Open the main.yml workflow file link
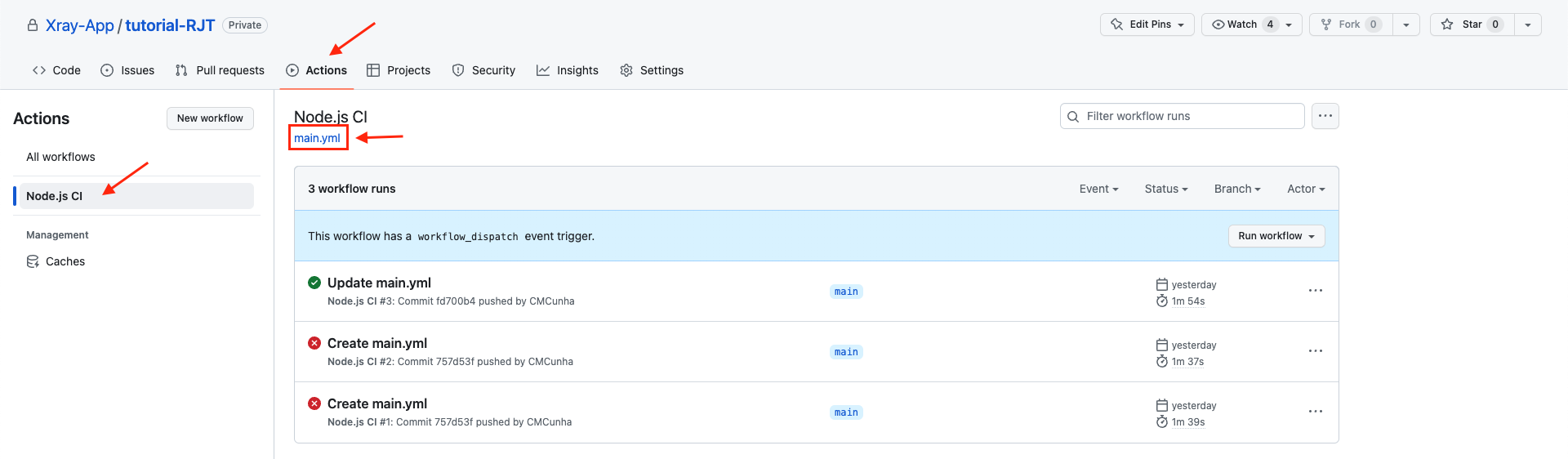The image size is (1568, 459). 317,138
